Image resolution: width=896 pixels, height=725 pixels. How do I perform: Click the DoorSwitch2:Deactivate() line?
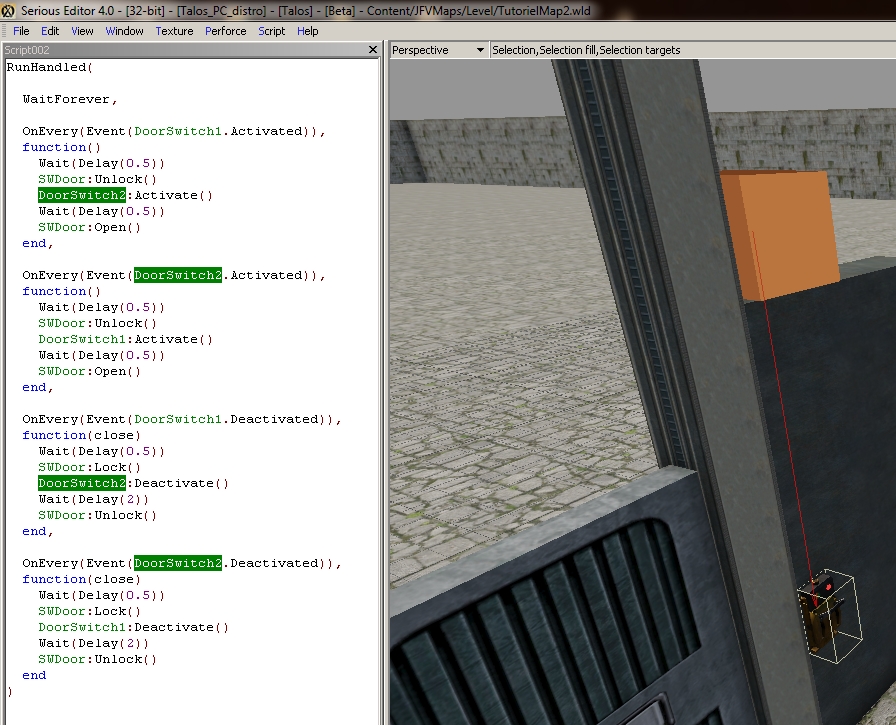[x=133, y=483]
